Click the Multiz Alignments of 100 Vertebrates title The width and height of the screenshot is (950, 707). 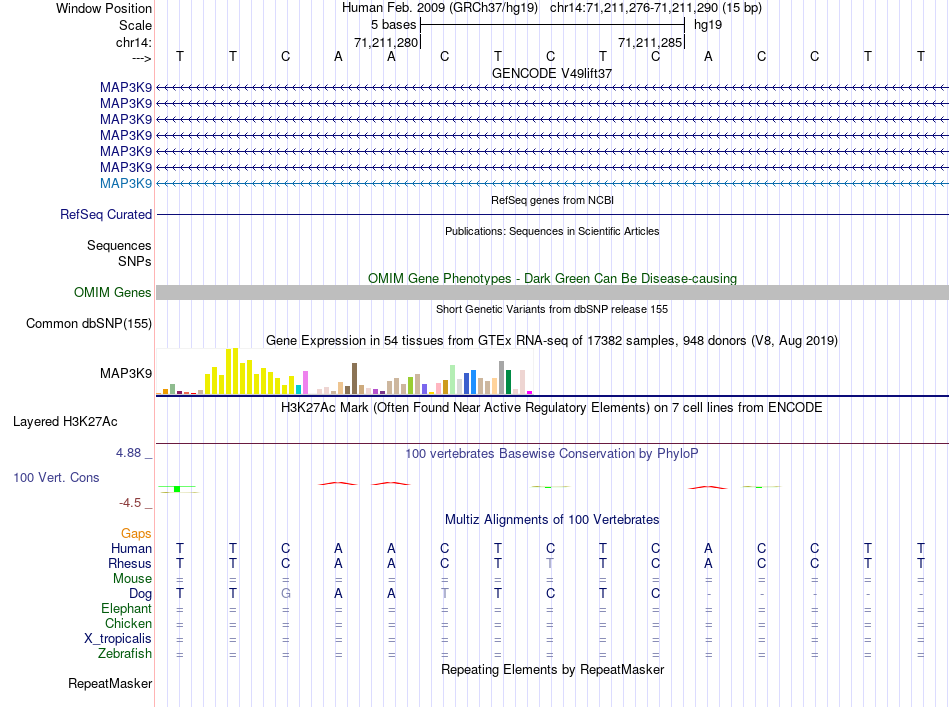[552, 519]
